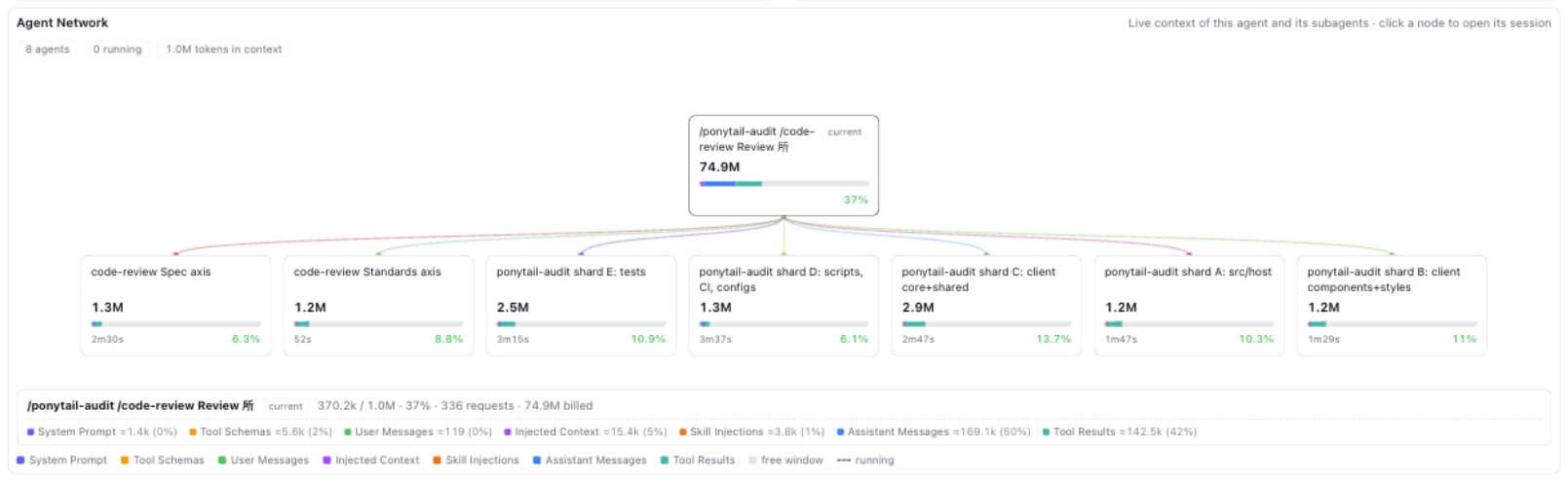Click the 2.9M token value
Screen dimensions: 1568x482
click(918, 307)
